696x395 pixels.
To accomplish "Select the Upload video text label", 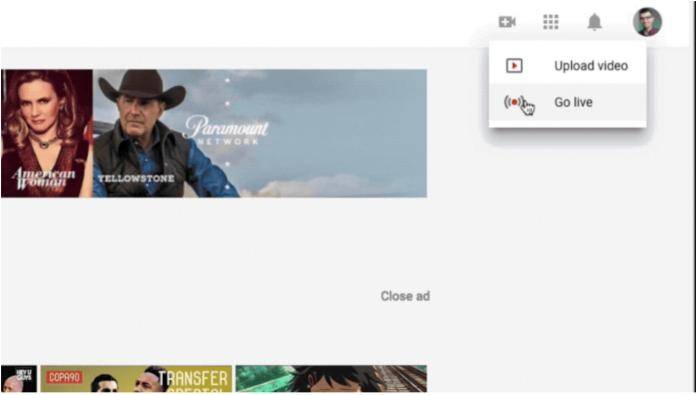I will (x=591, y=66).
